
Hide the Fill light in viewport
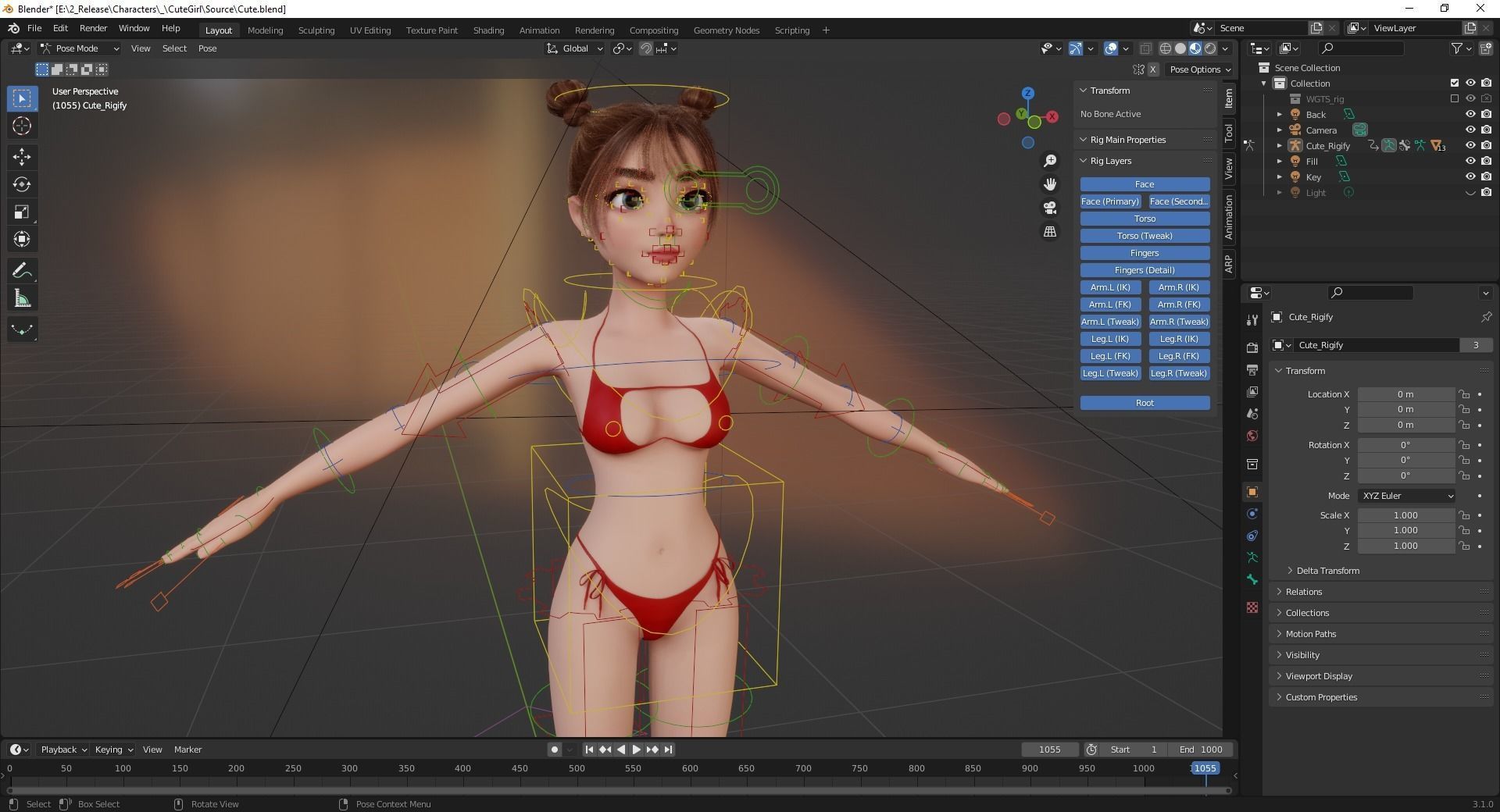point(1470,161)
